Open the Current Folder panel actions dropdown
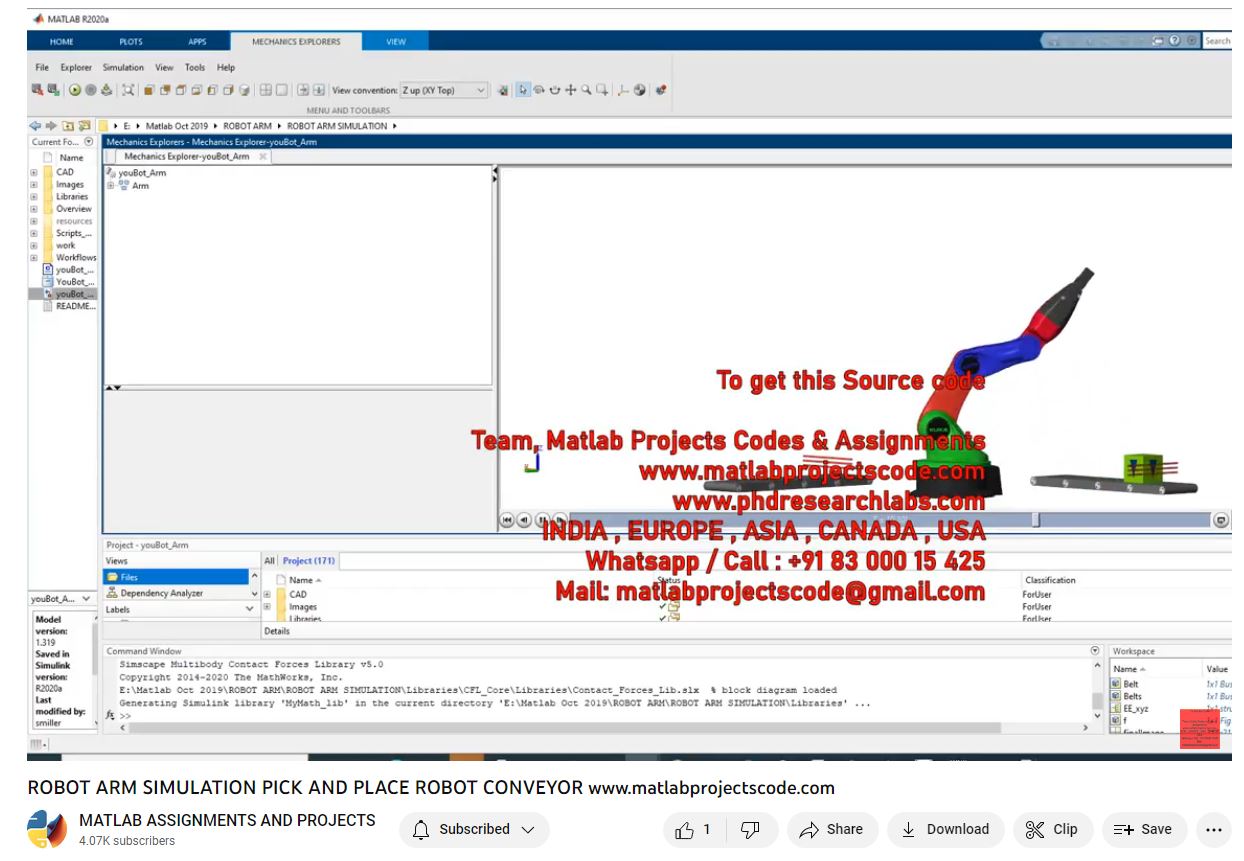Image resolution: width=1244 pixels, height=861 pixels. pyautogui.click(x=89, y=142)
